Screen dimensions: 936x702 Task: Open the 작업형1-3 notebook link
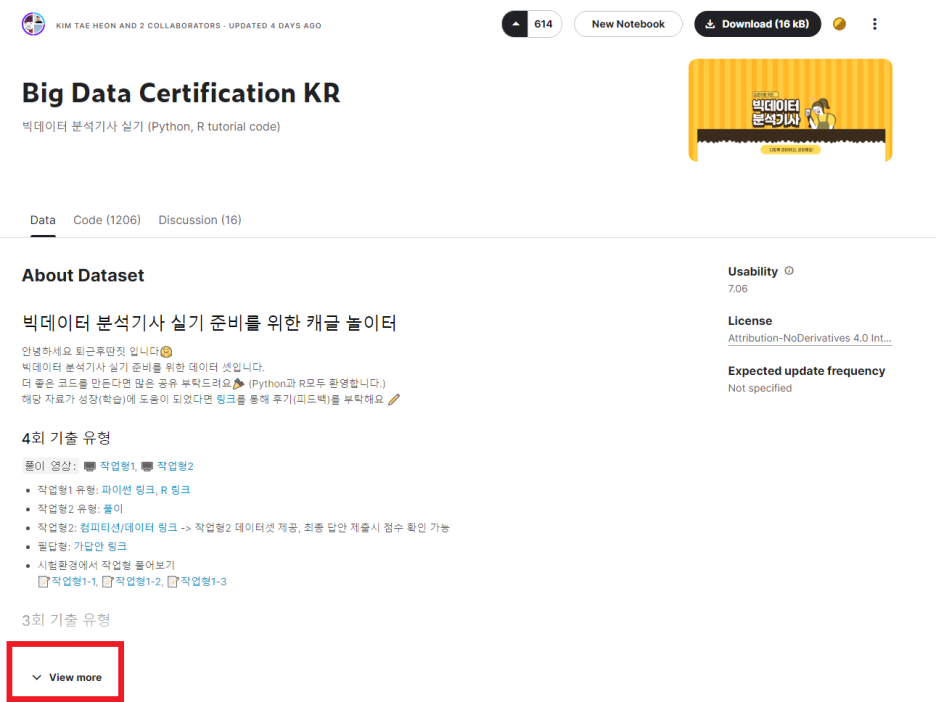tap(204, 581)
